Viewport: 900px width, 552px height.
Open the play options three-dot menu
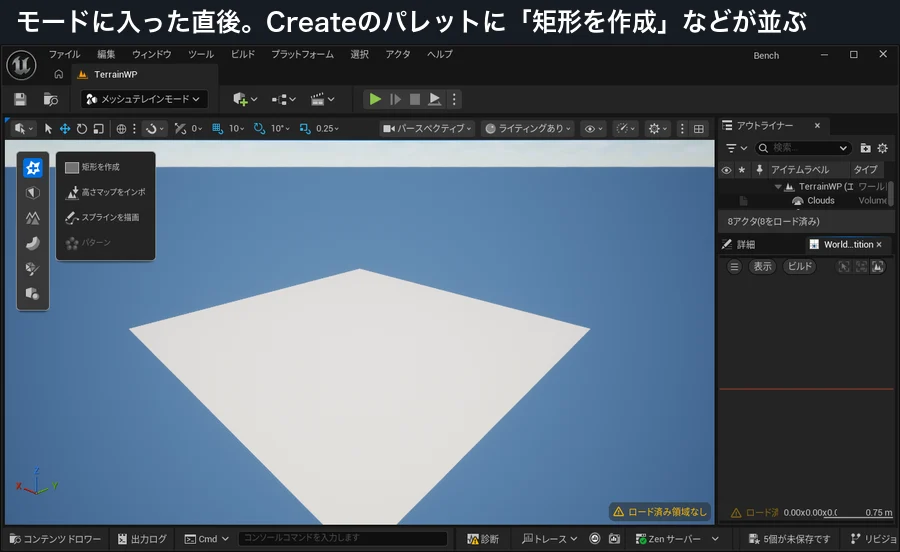(x=454, y=99)
